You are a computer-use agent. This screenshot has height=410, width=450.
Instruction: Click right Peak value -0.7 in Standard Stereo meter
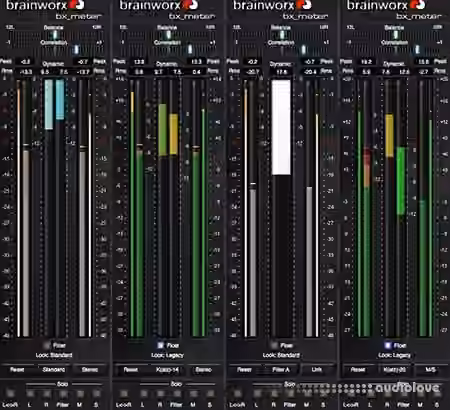(82, 62)
